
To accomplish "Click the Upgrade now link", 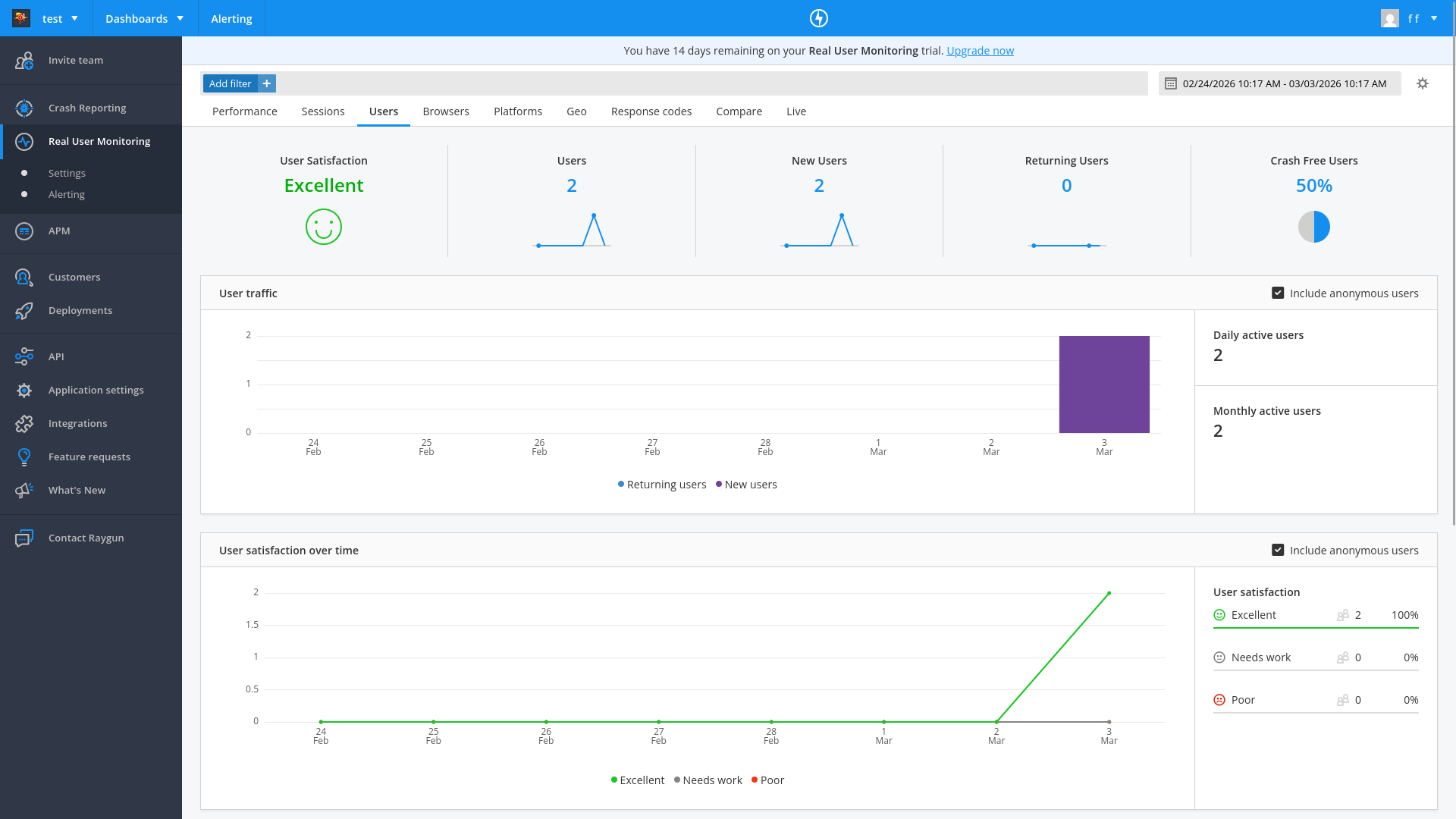I will pos(980,51).
